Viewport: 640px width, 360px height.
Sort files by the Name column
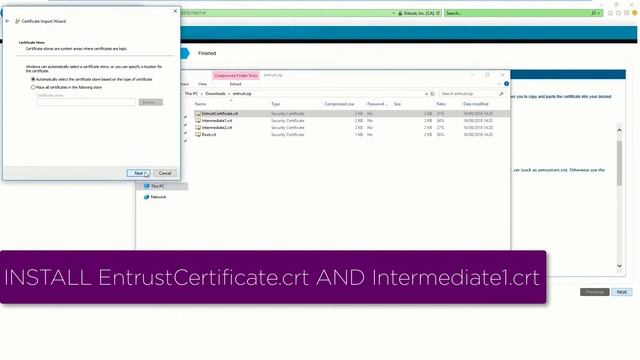point(200,104)
